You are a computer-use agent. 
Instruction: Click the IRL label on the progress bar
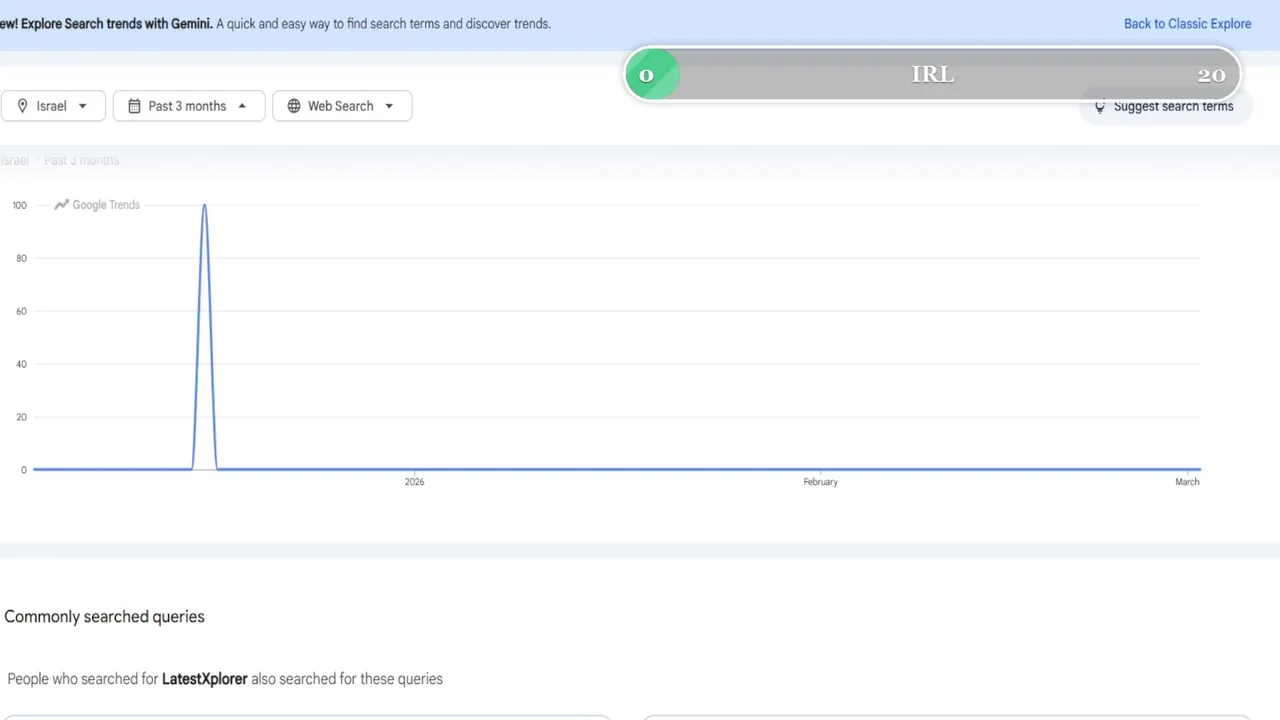(x=932, y=75)
